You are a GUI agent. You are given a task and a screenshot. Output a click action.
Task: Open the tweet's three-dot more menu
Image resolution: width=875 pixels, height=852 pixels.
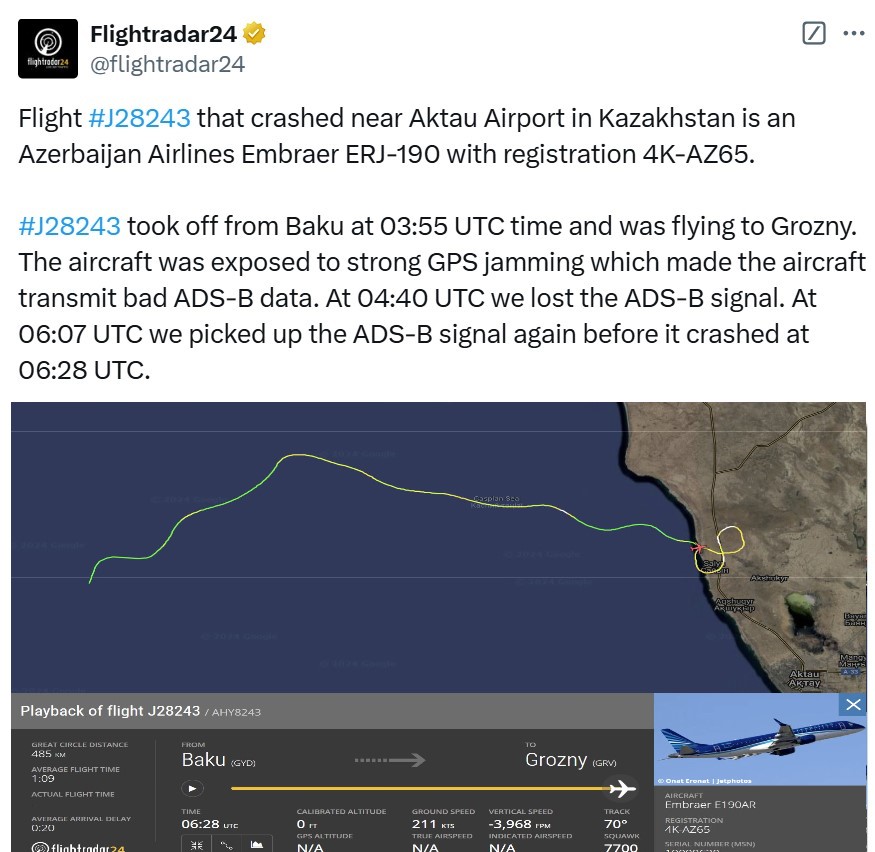pos(853,33)
